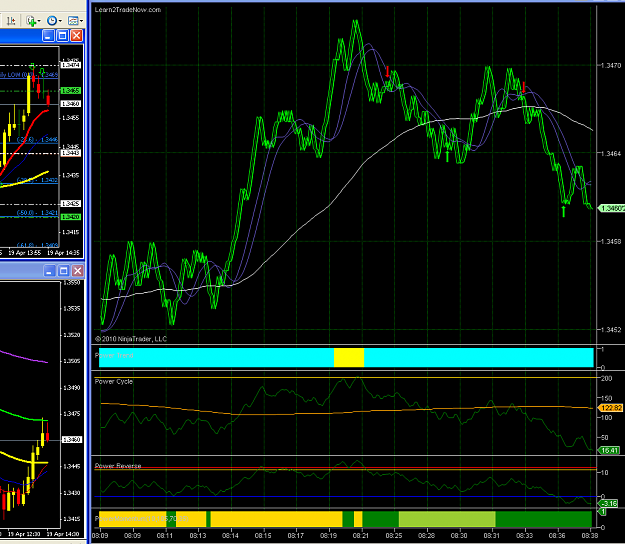Click the PowerMomentum indicator label

click(x=142, y=519)
